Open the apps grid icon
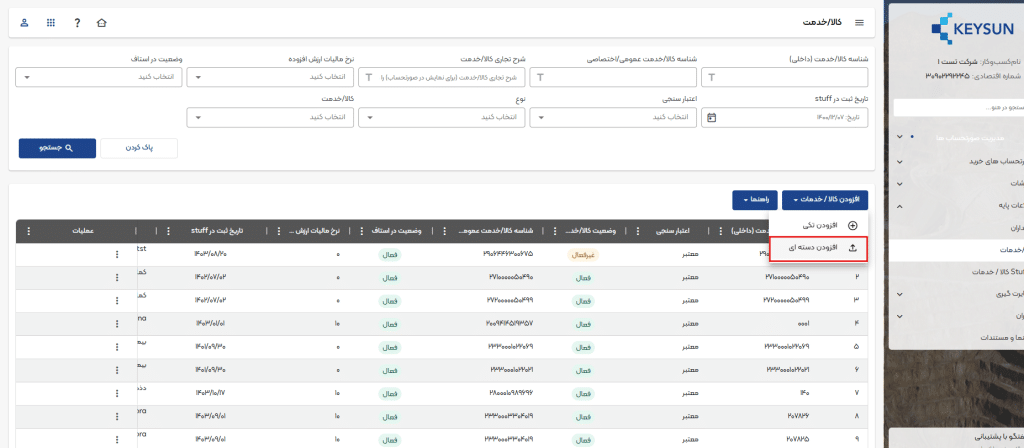The height and width of the screenshot is (448, 1024). pyautogui.click(x=51, y=22)
